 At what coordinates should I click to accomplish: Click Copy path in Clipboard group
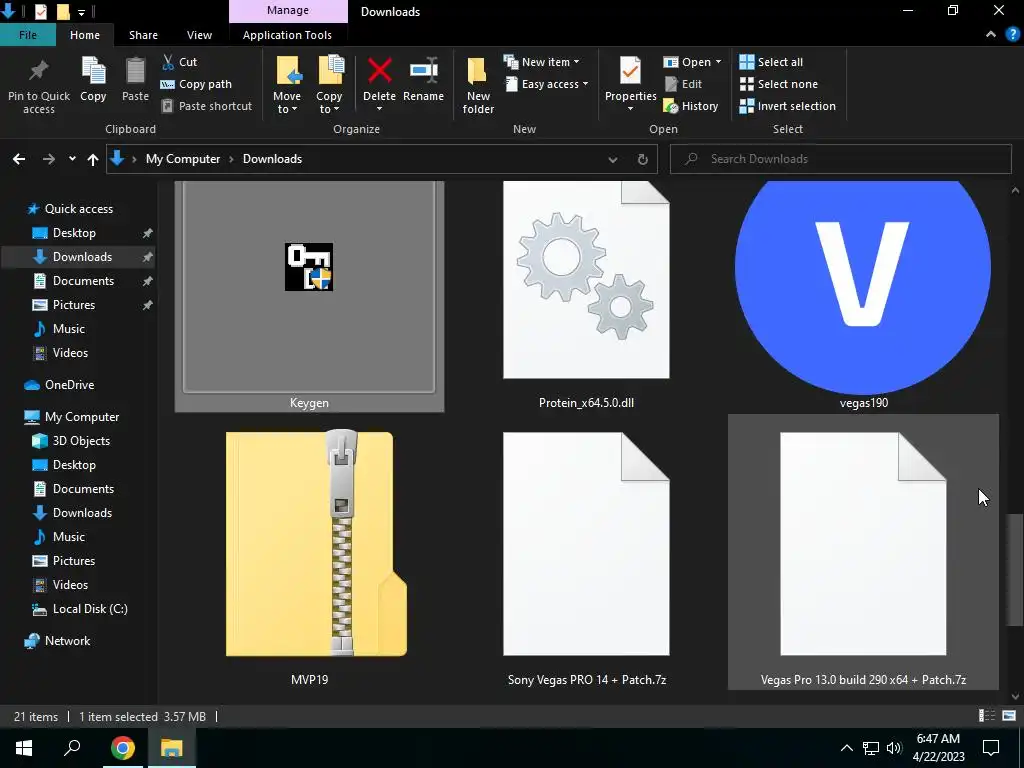point(196,84)
